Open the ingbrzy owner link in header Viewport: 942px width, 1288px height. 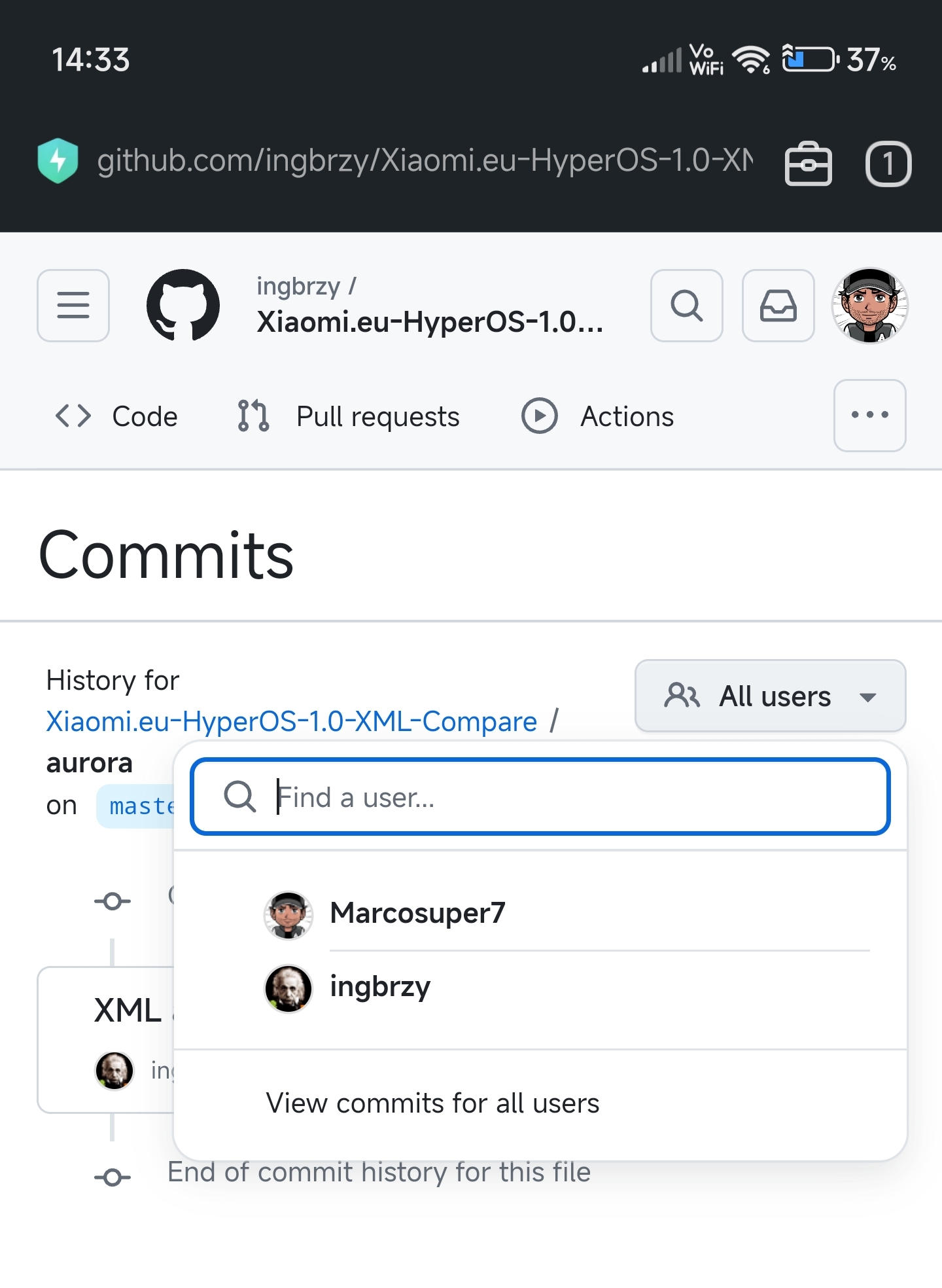click(298, 286)
